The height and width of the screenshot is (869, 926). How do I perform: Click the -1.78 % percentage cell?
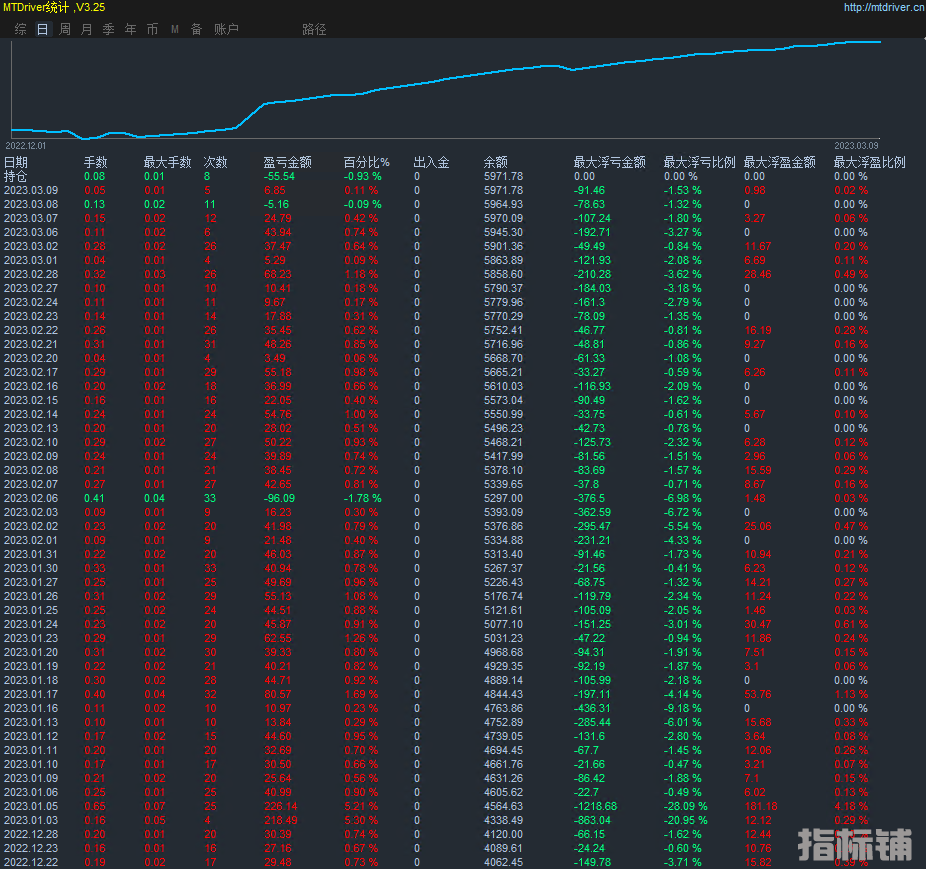coord(363,499)
